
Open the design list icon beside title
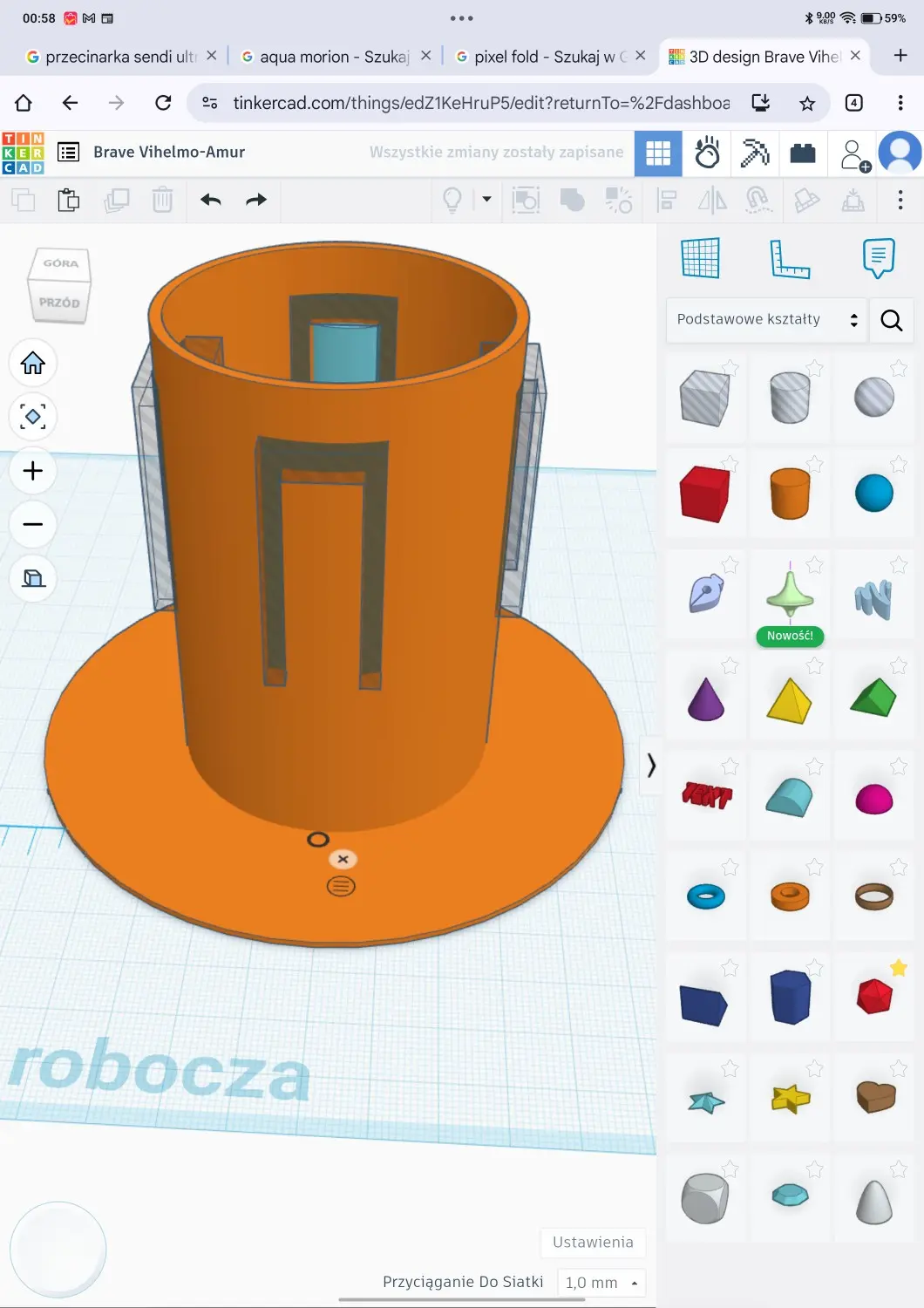(68, 153)
